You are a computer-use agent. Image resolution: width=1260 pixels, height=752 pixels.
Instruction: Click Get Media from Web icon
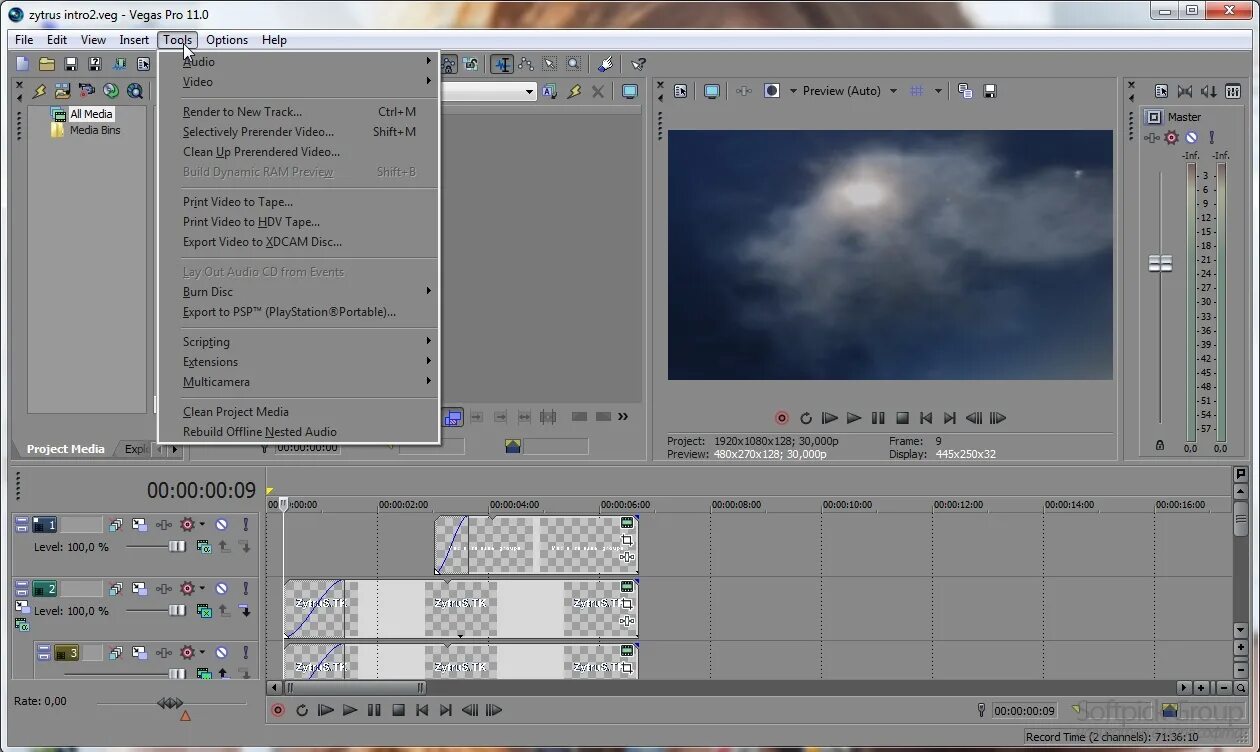[x=134, y=91]
